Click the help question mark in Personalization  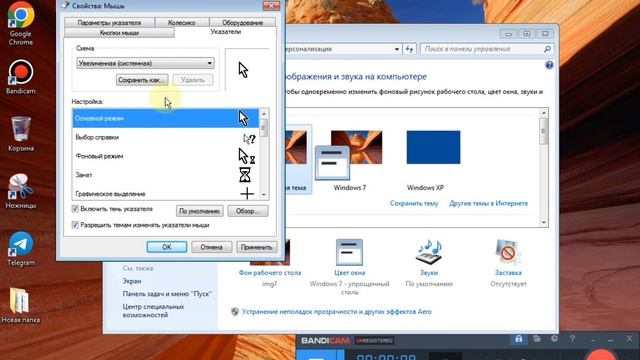549,65
